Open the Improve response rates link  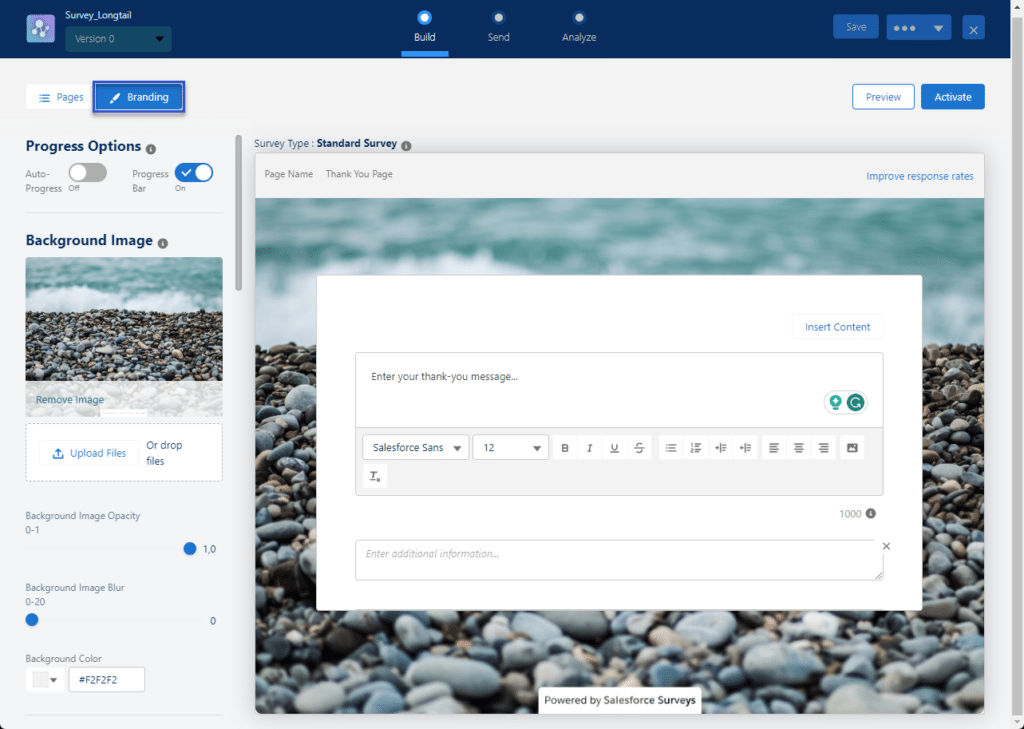[919, 176]
